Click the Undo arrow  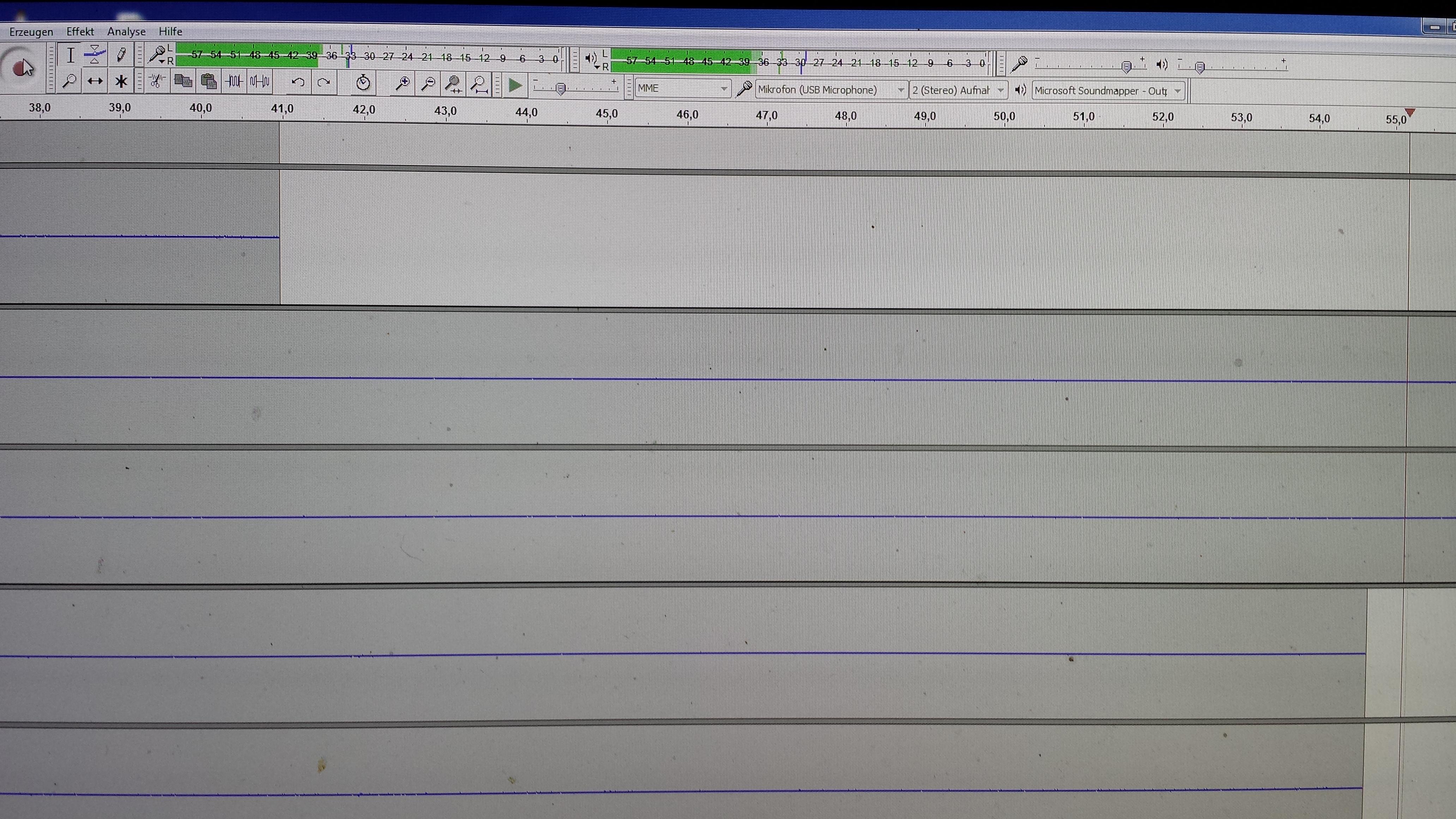[x=298, y=83]
